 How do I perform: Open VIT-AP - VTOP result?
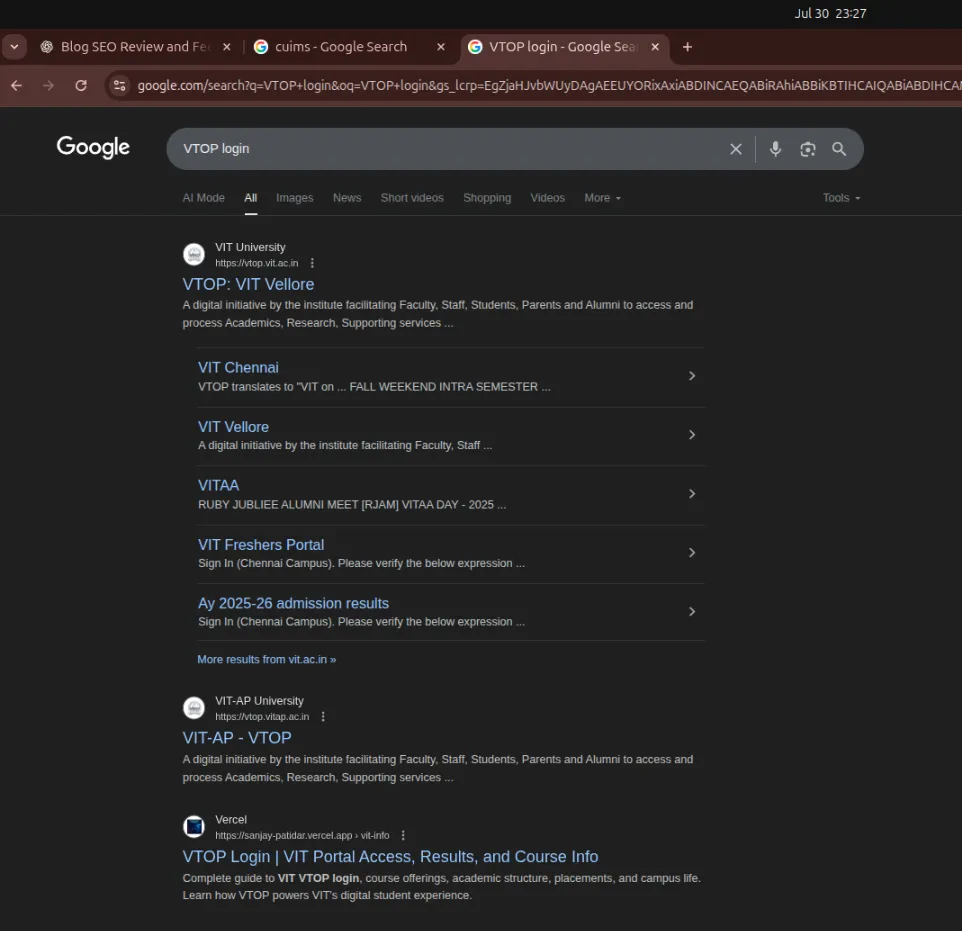pos(237,738)
